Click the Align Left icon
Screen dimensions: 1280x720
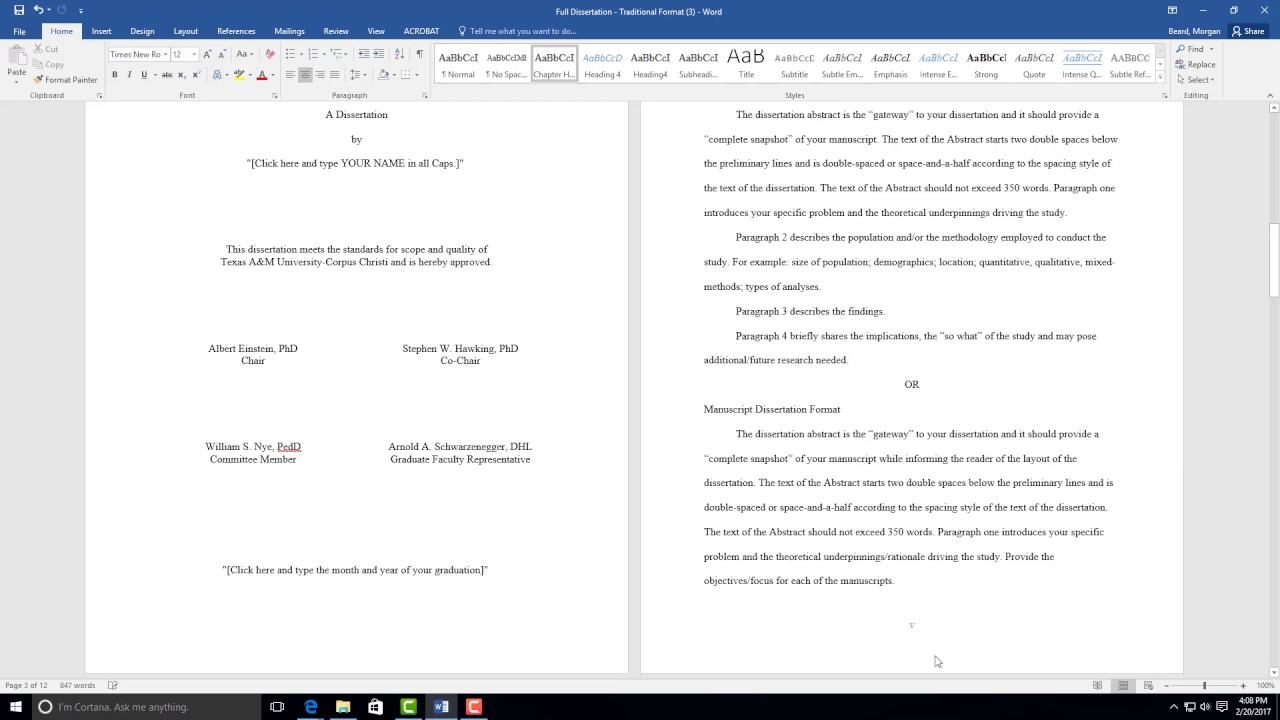coord(290,75)
